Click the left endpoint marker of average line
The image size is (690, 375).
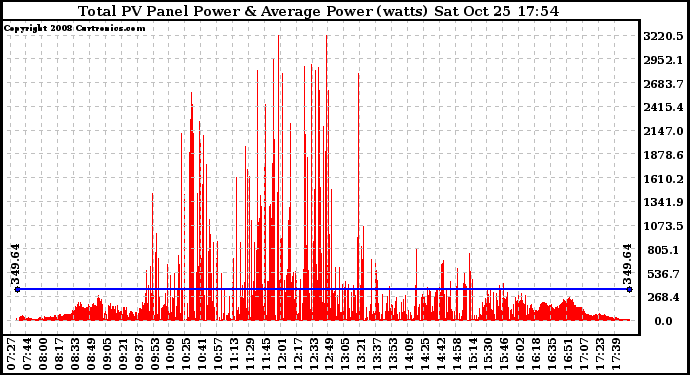coord(18,289)
